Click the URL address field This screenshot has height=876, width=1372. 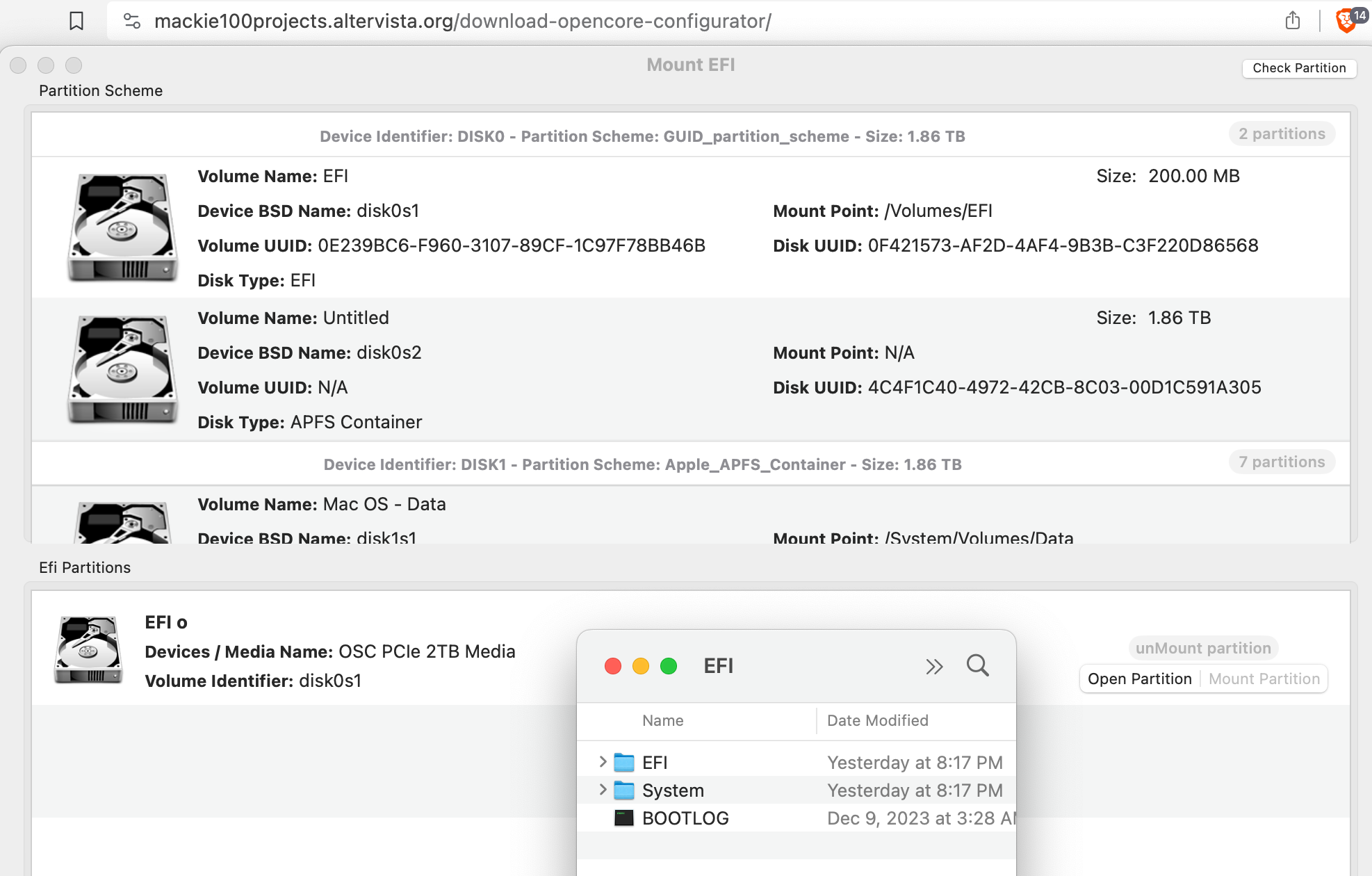point(462,21)
